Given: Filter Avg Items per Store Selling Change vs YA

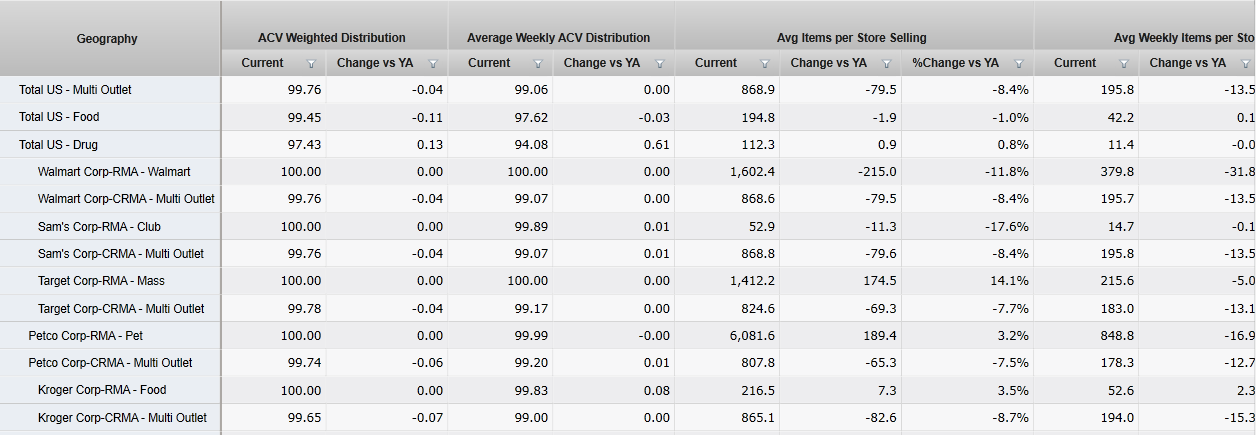Looking at the screenshot, I should tap(887, 63).
